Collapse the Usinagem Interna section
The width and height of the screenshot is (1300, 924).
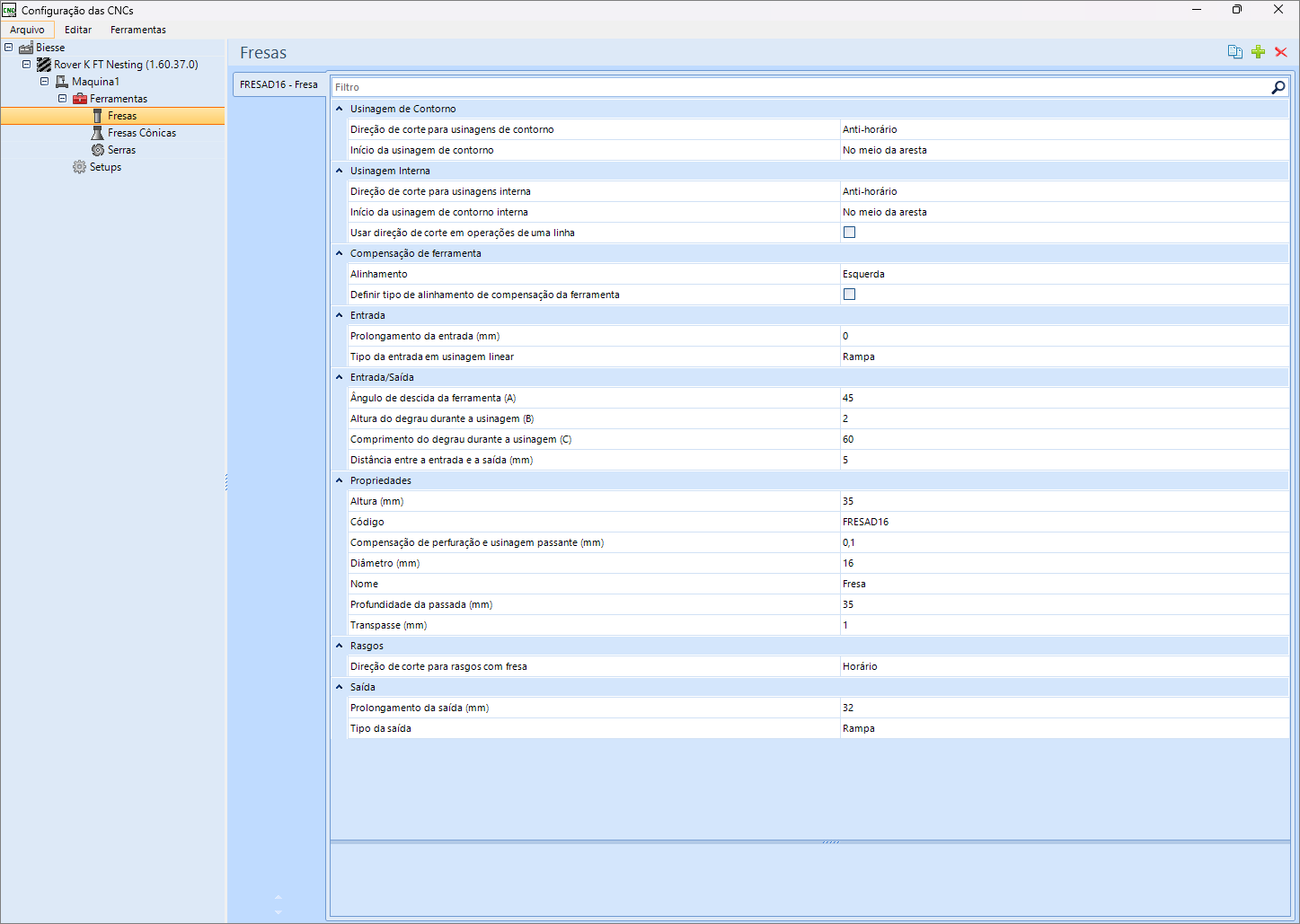point(340,171)
